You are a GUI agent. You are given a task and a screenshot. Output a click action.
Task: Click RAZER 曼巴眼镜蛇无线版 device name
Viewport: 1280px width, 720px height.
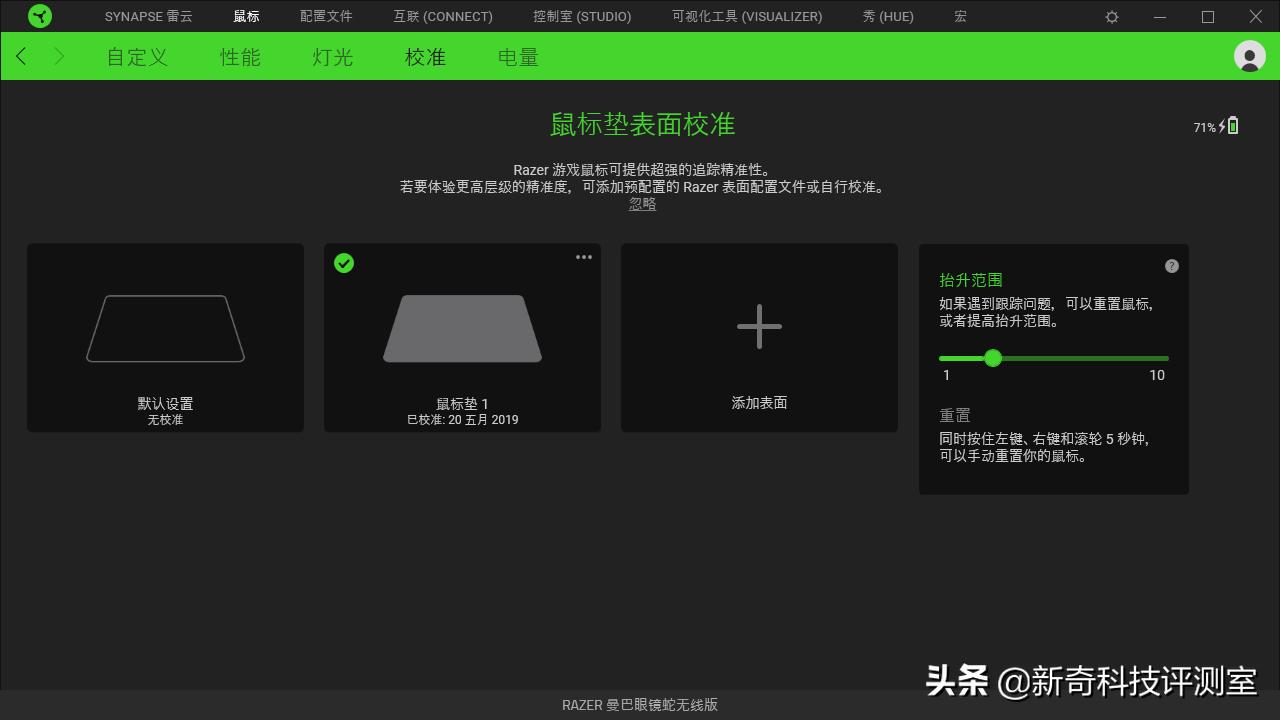click(640, 704)
